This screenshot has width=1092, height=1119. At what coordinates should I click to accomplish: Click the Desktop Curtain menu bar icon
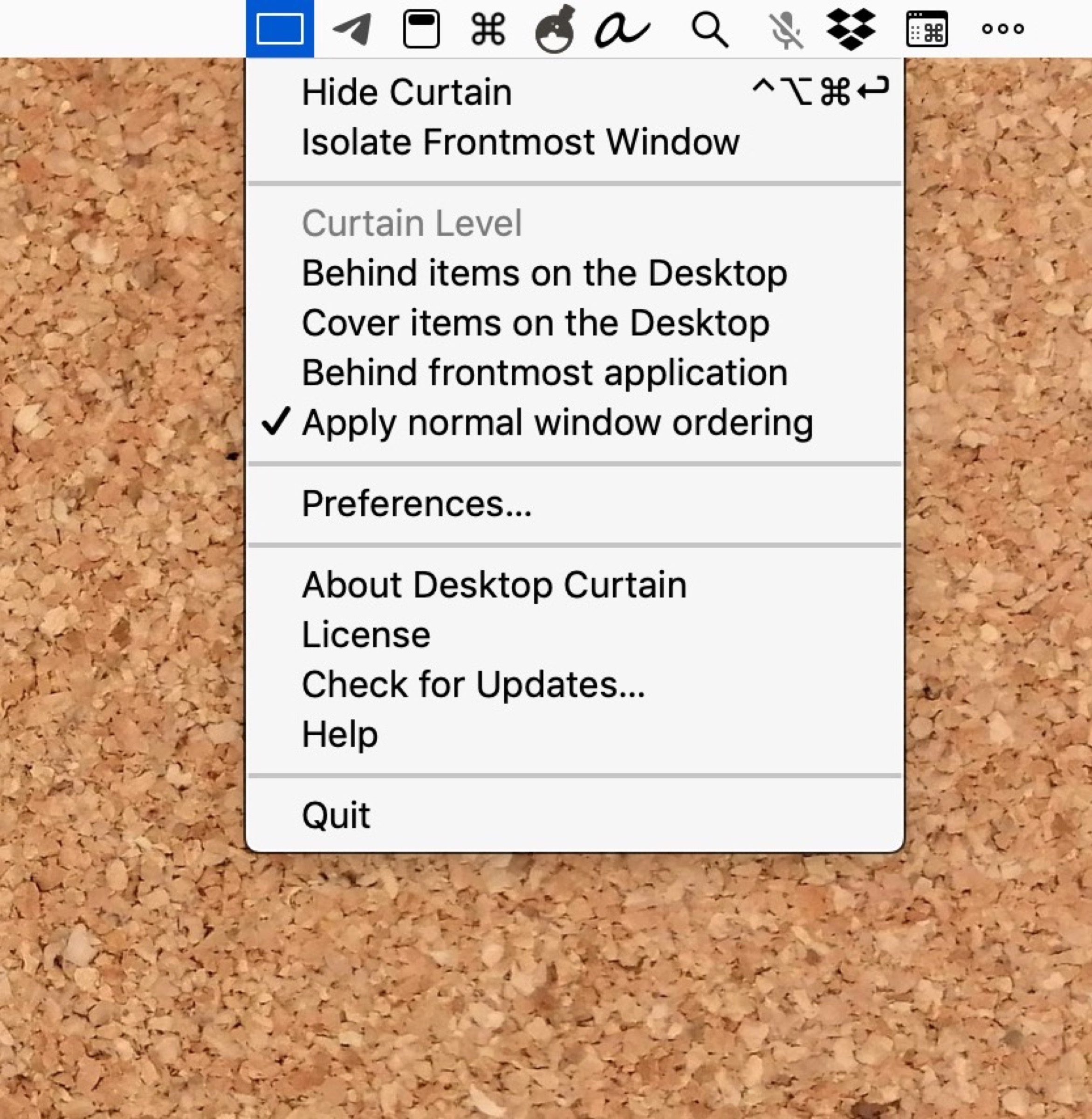280,29
